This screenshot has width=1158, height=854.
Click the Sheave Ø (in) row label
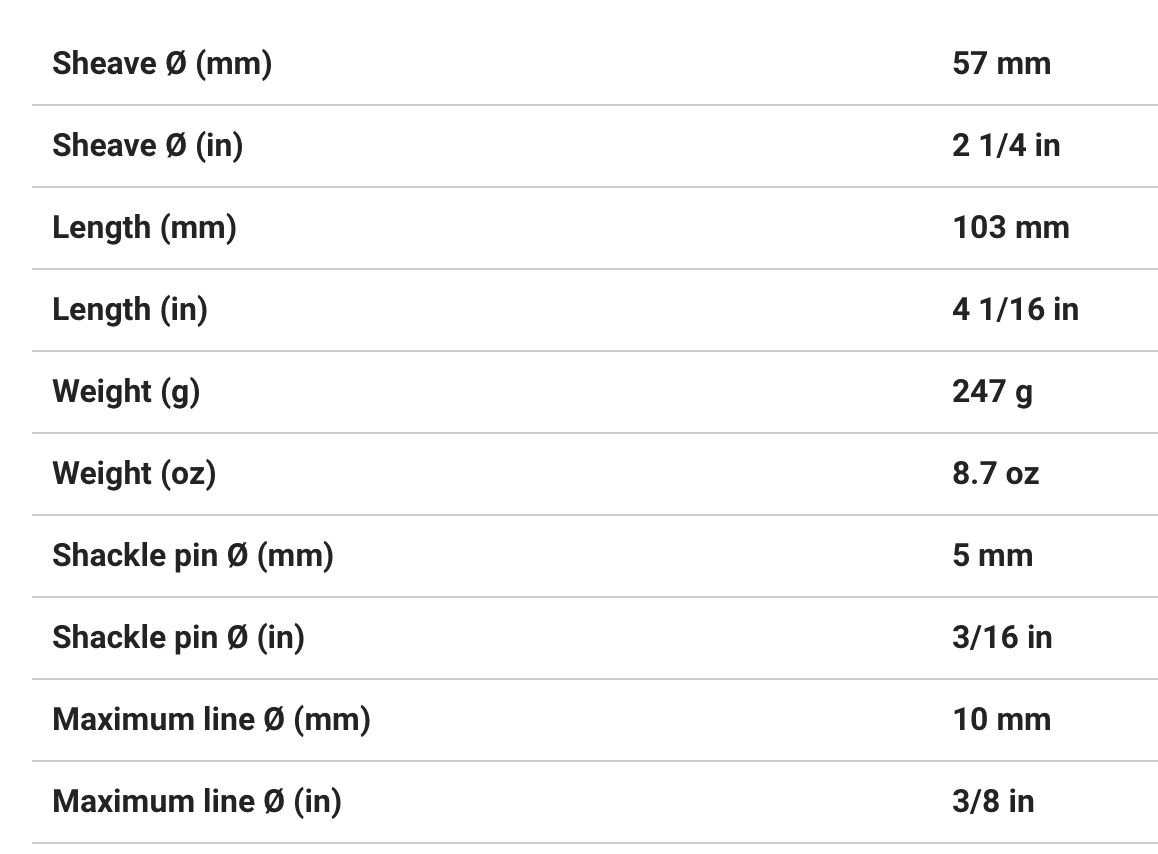[147, 145]
